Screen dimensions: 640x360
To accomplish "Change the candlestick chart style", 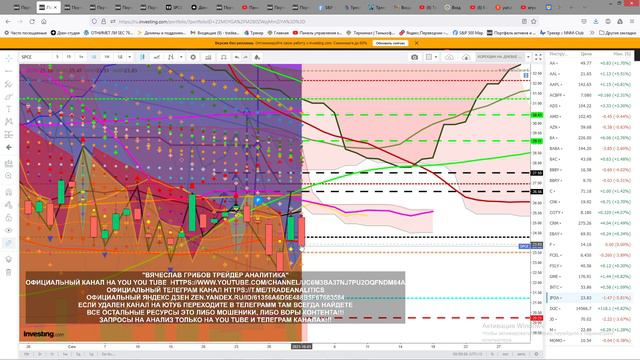I will pyautogui.click(x=142, y=57).
